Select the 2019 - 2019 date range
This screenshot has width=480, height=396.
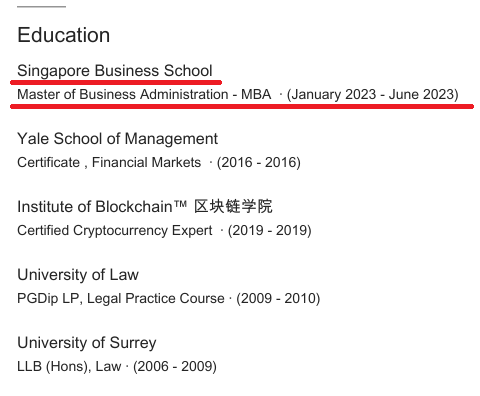click(270, 231)
